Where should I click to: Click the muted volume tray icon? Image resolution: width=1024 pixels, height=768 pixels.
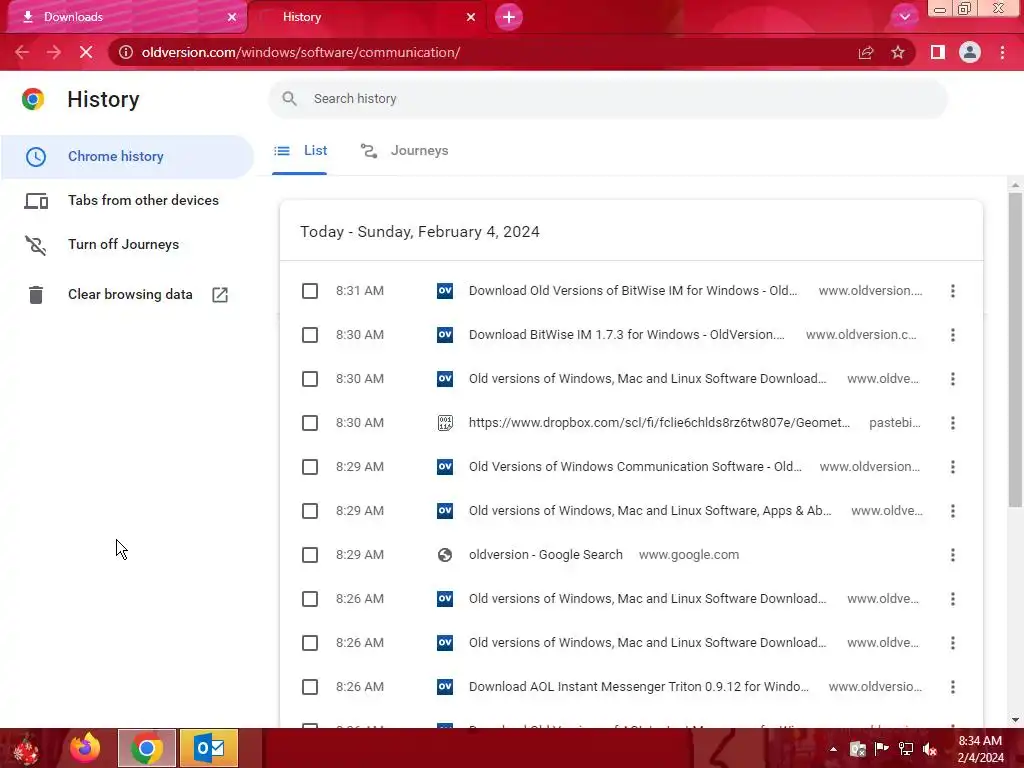click(x=930, y=749)
